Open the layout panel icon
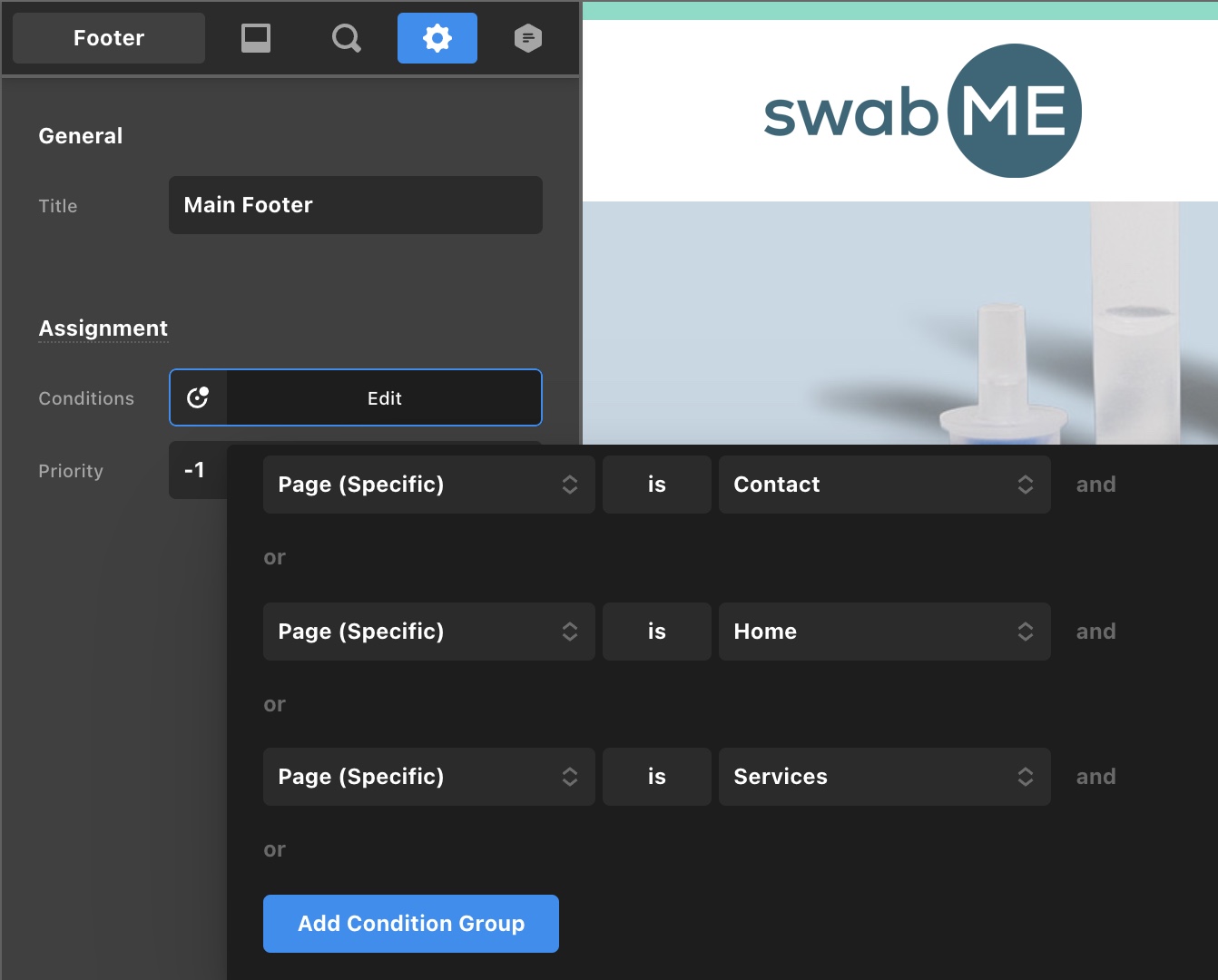The height and width of the screenshot is (980, 1218). 256,38
